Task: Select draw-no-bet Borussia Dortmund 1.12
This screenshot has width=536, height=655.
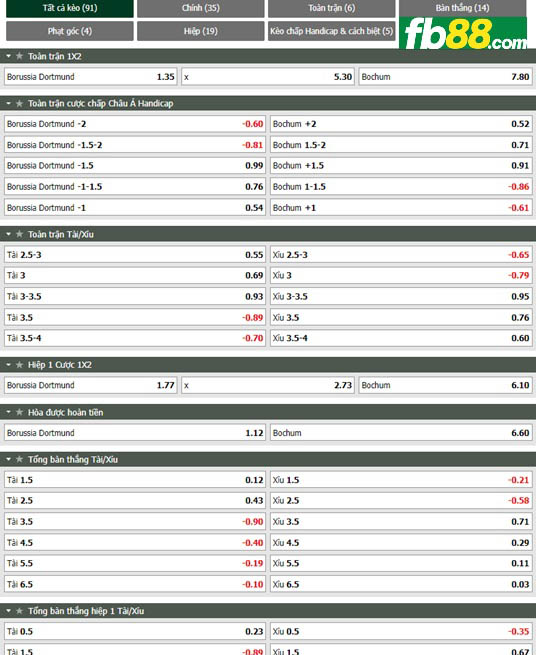Action: [135, 433]
